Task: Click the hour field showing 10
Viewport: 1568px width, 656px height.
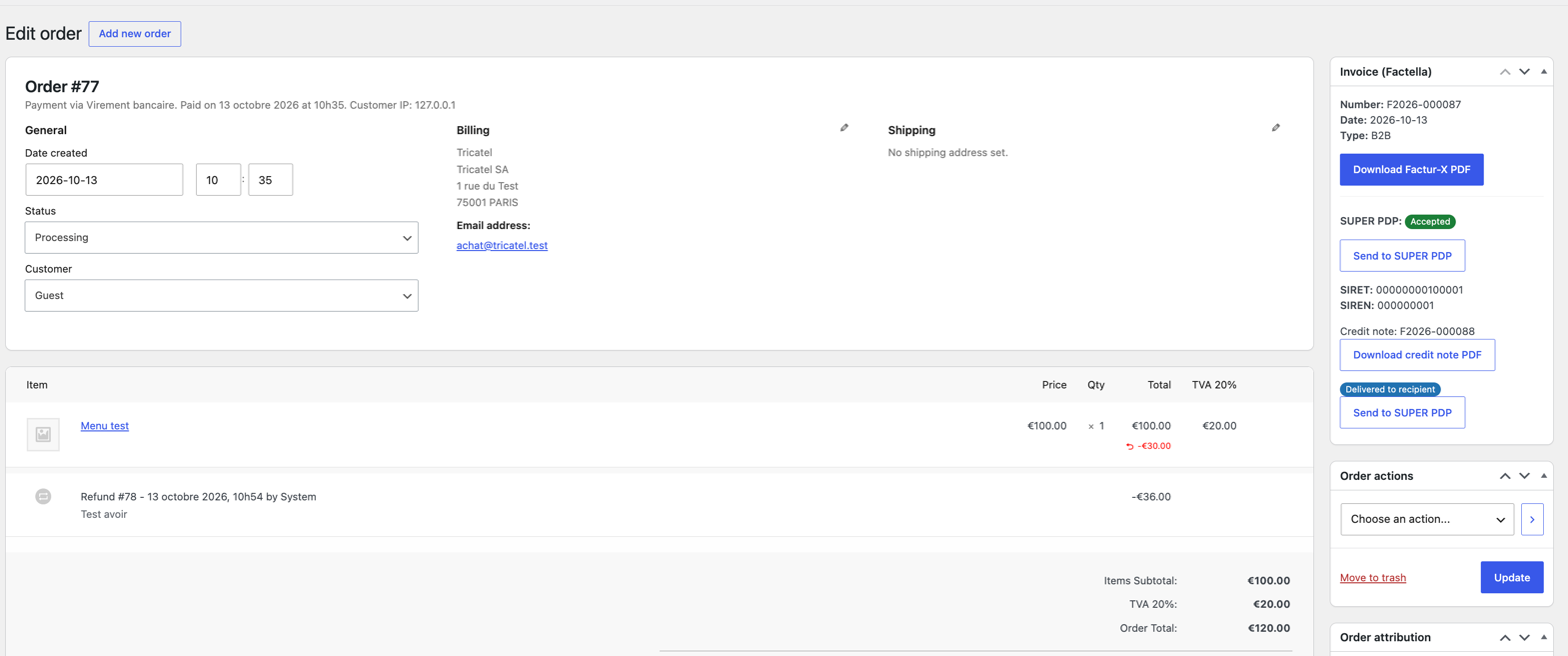Action: [x=218, y=180]
